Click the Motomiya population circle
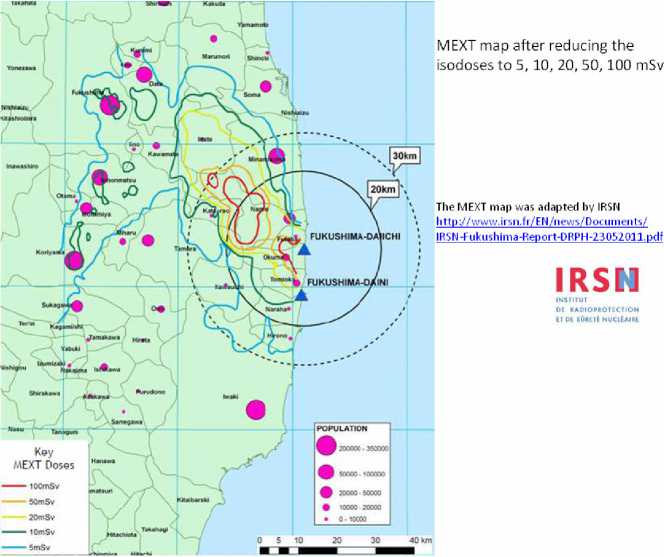This screenshot has width=664, height=557. coord(86,208)
